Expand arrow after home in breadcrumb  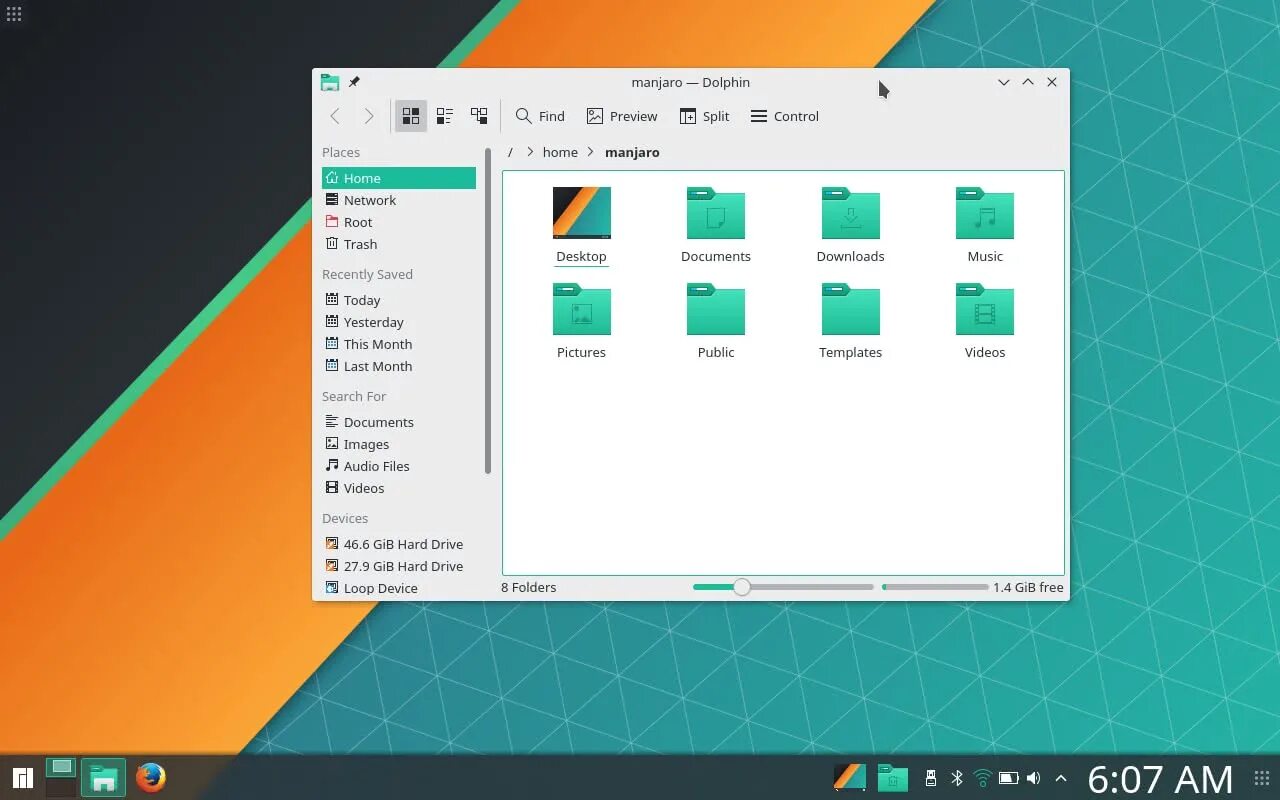(x=591, y=152)
